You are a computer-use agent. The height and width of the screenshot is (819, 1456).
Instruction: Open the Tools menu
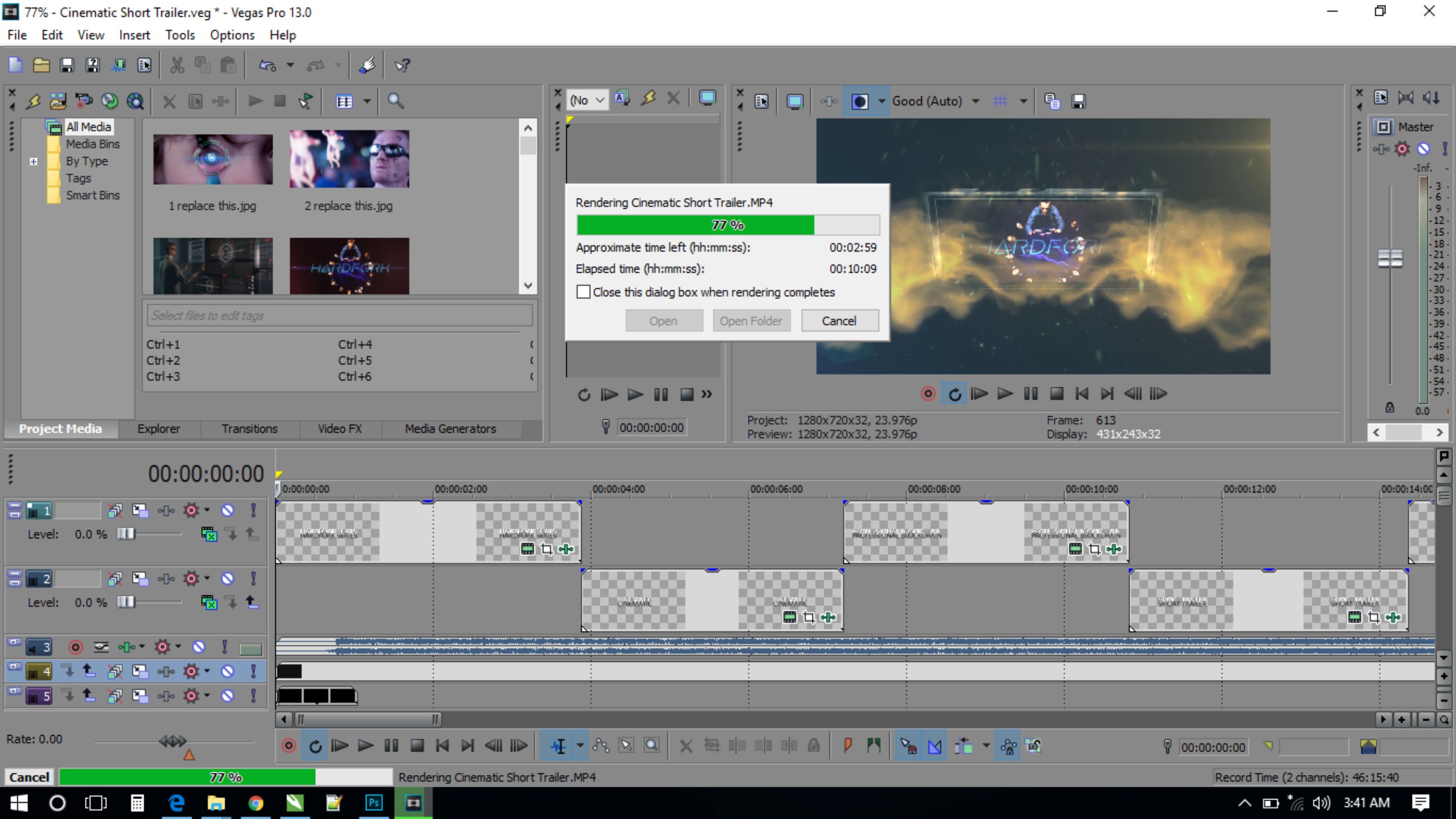click(x=180, y=35)
